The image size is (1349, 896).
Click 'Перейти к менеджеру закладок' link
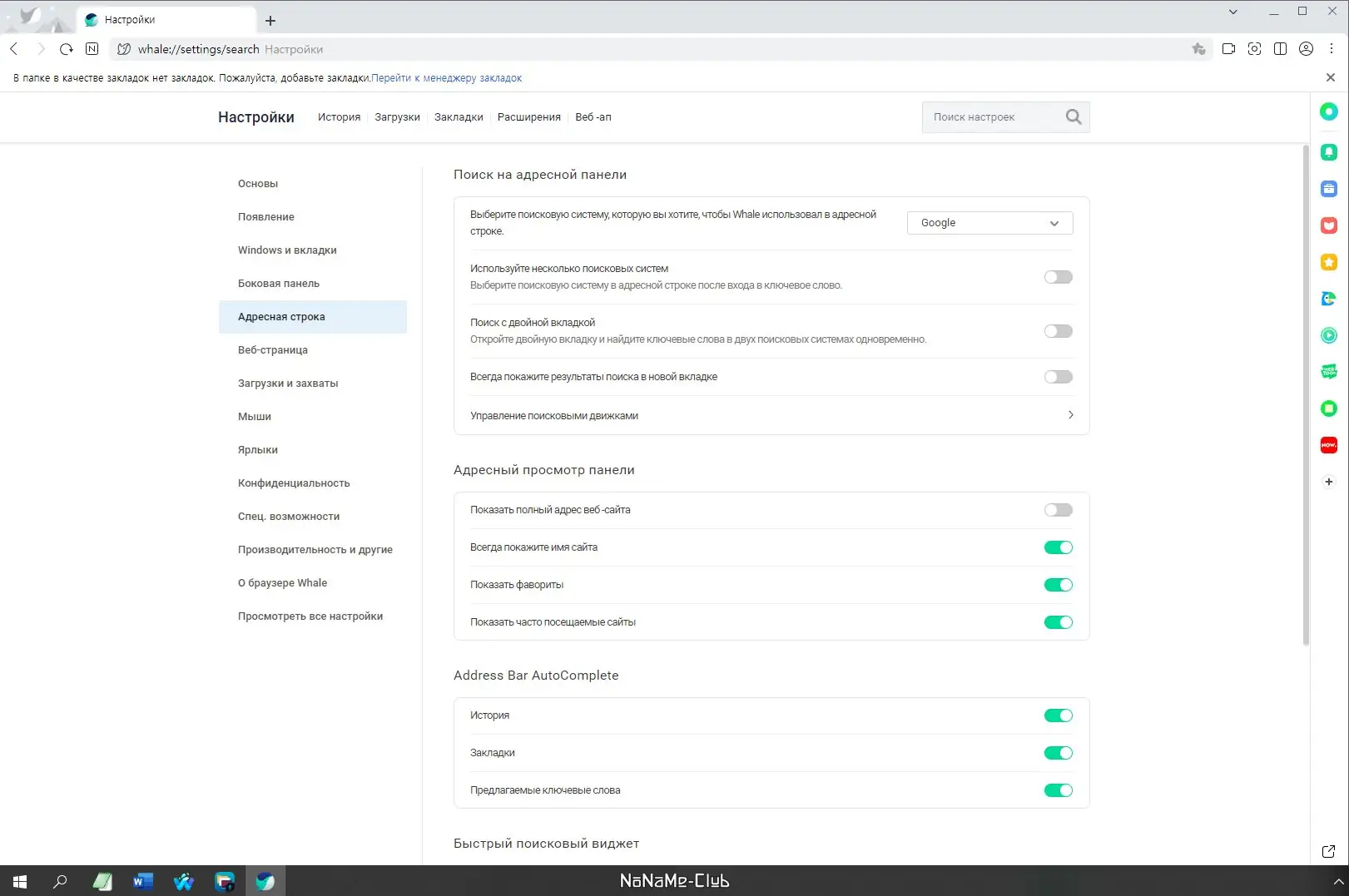click(x=447, y=78)
